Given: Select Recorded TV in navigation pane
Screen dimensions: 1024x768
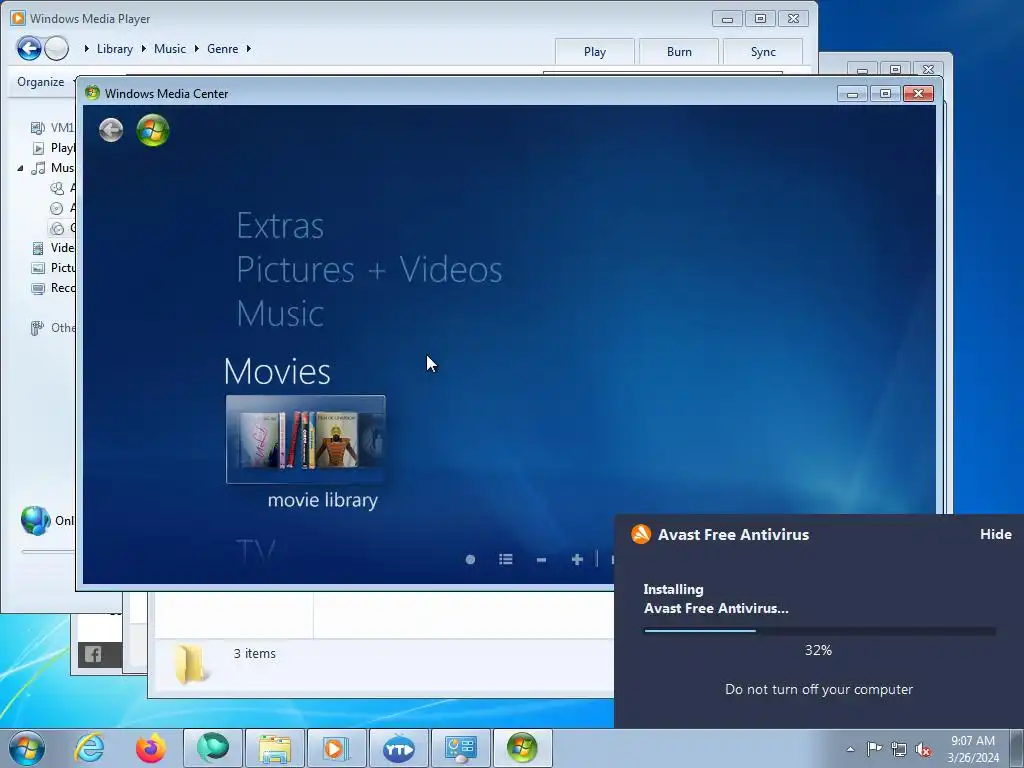Looking at the screenshot, I should pos(54,289).
